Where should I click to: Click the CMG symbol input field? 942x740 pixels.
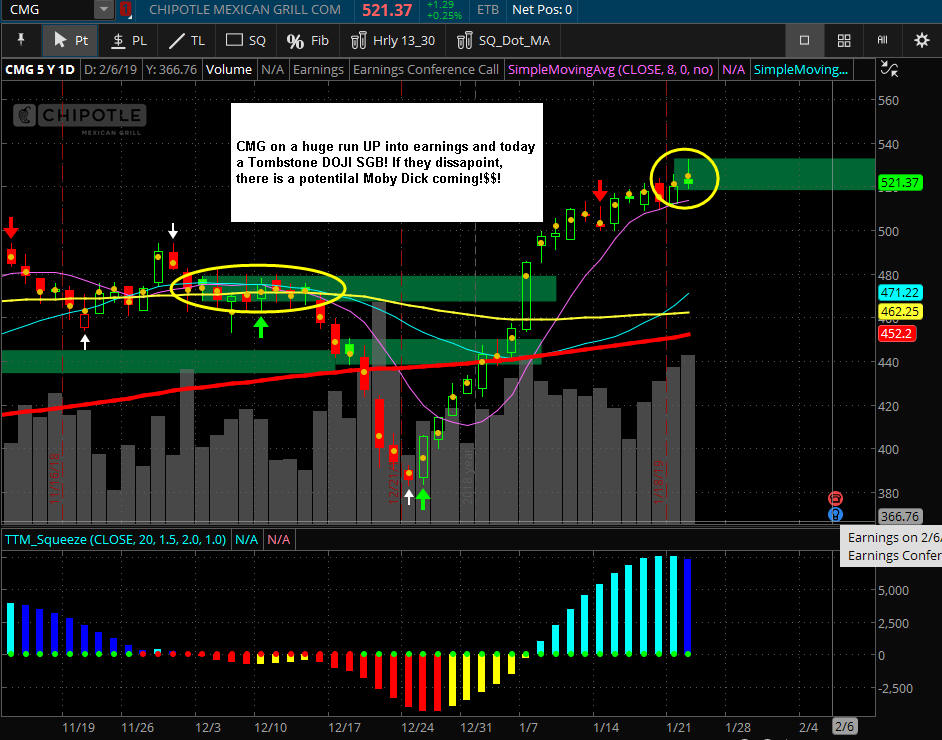[x=48, y=10]
